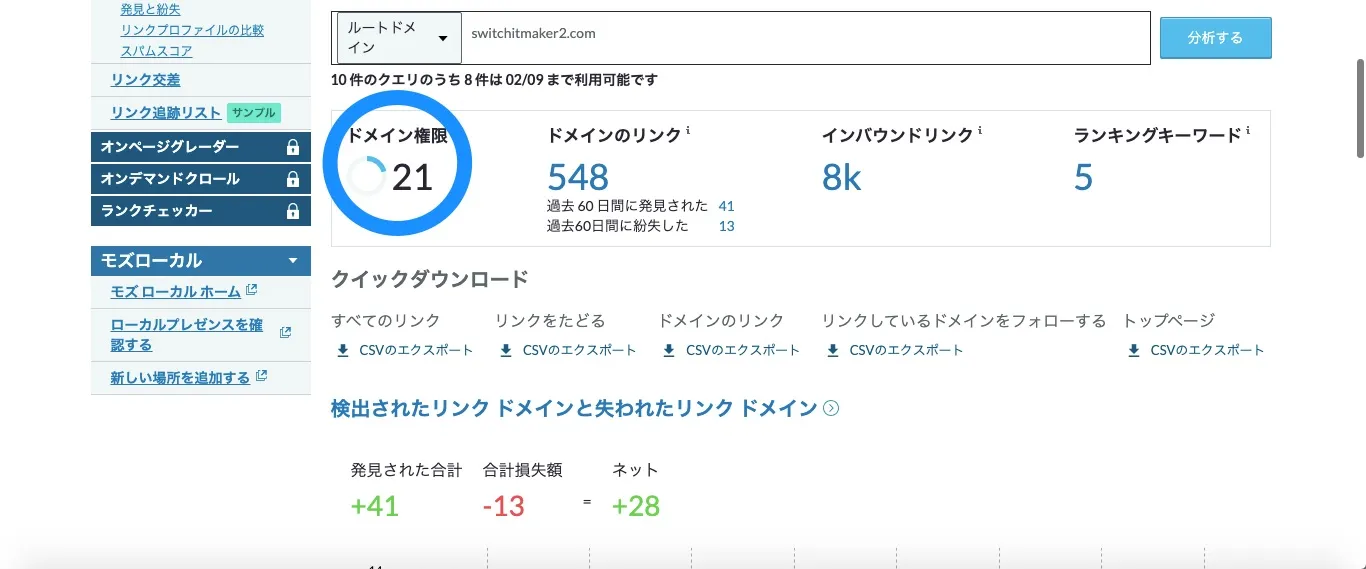Viewport: 1366px width, 569px height.
Task: Click download icon under リンクしているドメインをフォローする
Action: (833, 350)
